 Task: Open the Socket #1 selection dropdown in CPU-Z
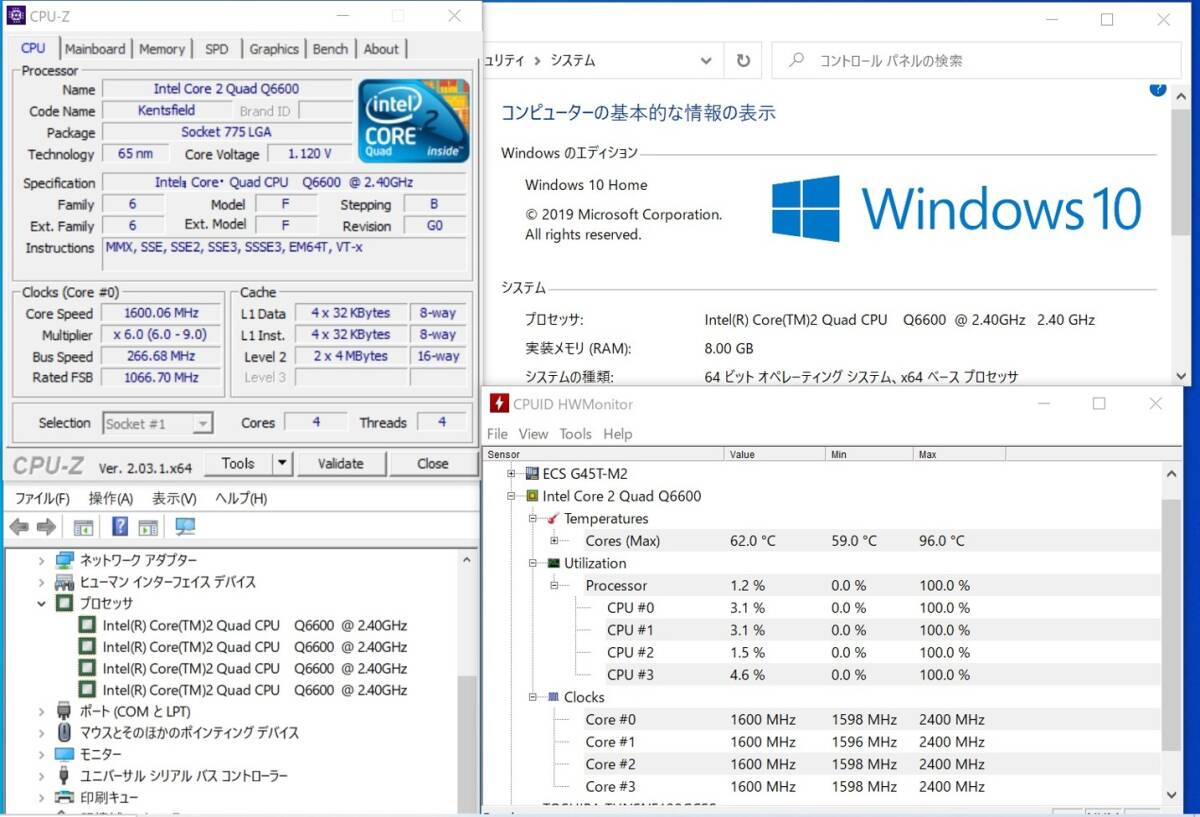pyautogui.click(x=203, y=424)
